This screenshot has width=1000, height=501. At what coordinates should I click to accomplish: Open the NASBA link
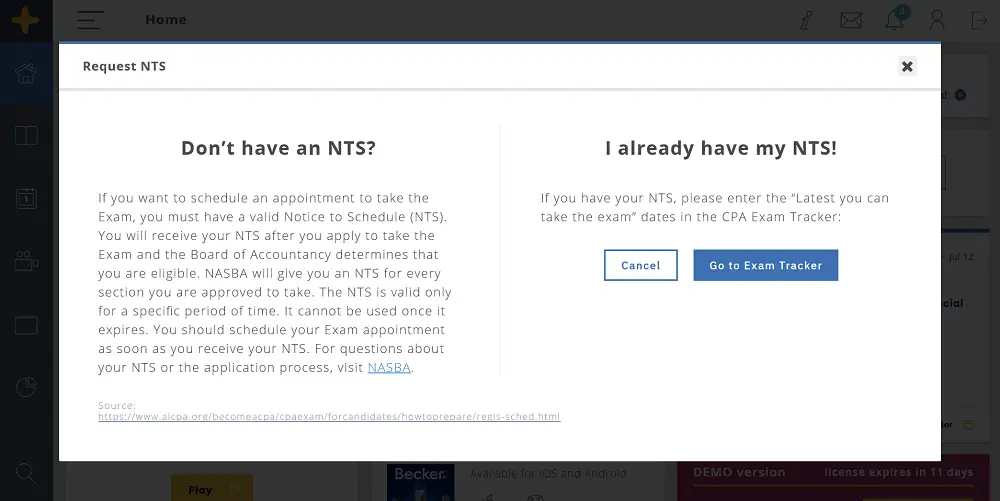389,368
